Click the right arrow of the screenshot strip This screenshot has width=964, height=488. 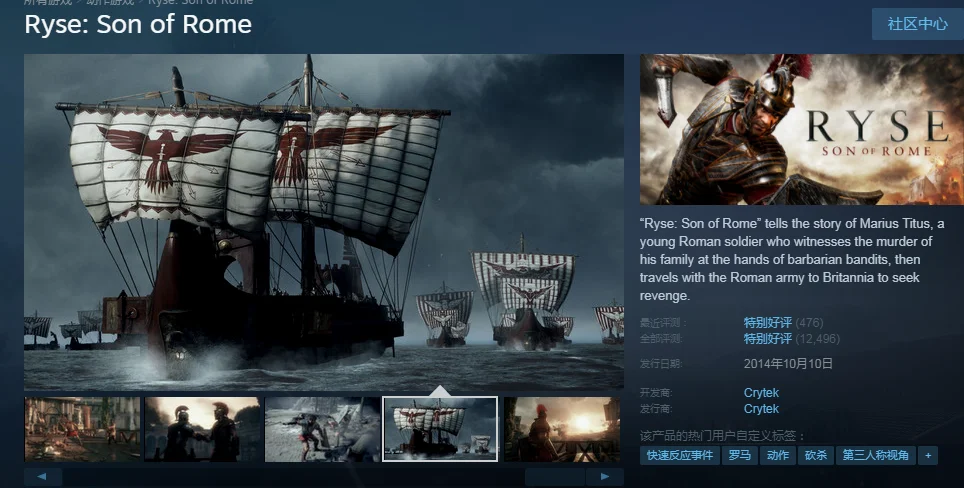click(605, 477)
